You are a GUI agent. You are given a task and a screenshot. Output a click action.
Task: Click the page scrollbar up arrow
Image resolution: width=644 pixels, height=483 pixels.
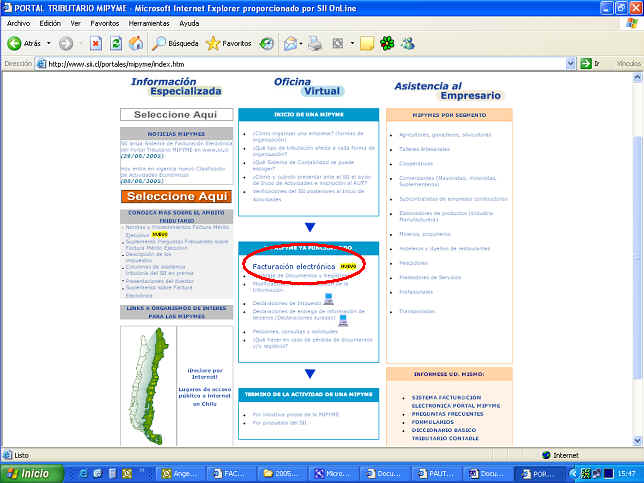click(x=637, y=77)
